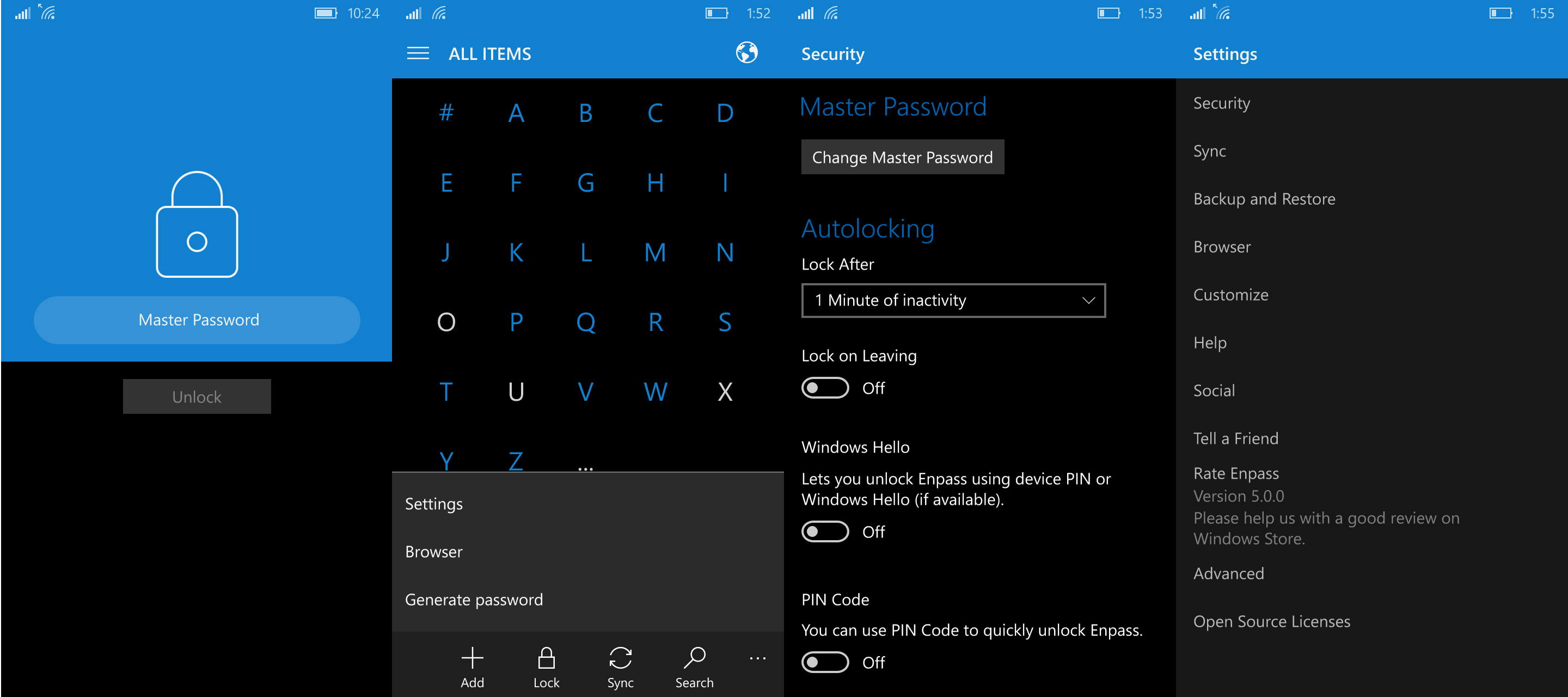This screenshot has height=697, width=1568.
Task: Focus the Master Password input field
Action: tap(197, 320)
